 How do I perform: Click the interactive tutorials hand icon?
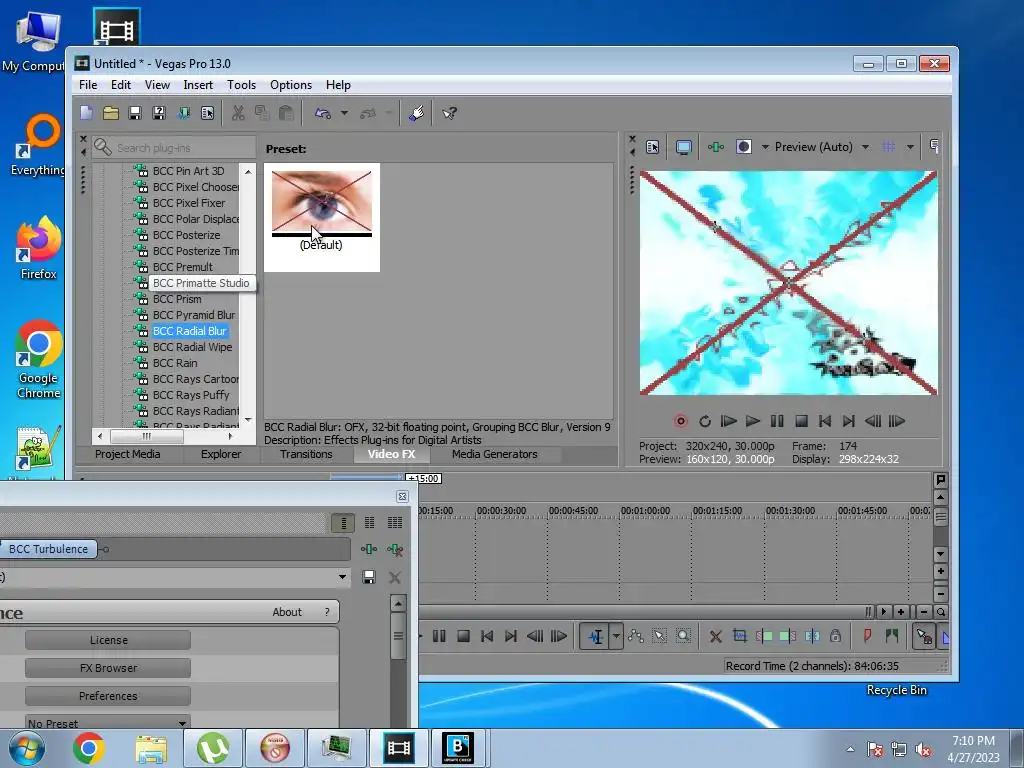[417, 113]
